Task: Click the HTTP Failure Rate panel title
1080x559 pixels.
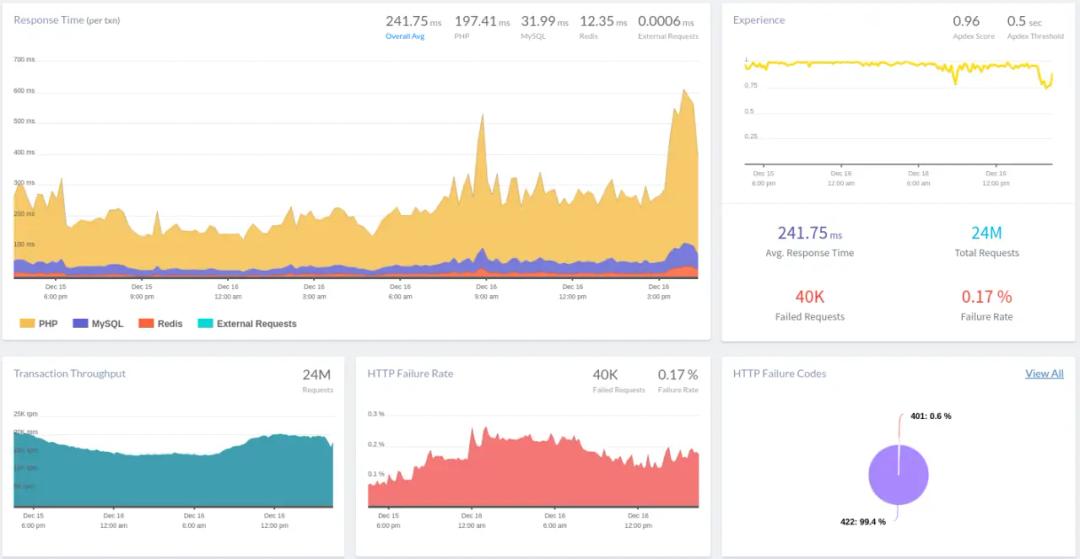Action: 410,374
